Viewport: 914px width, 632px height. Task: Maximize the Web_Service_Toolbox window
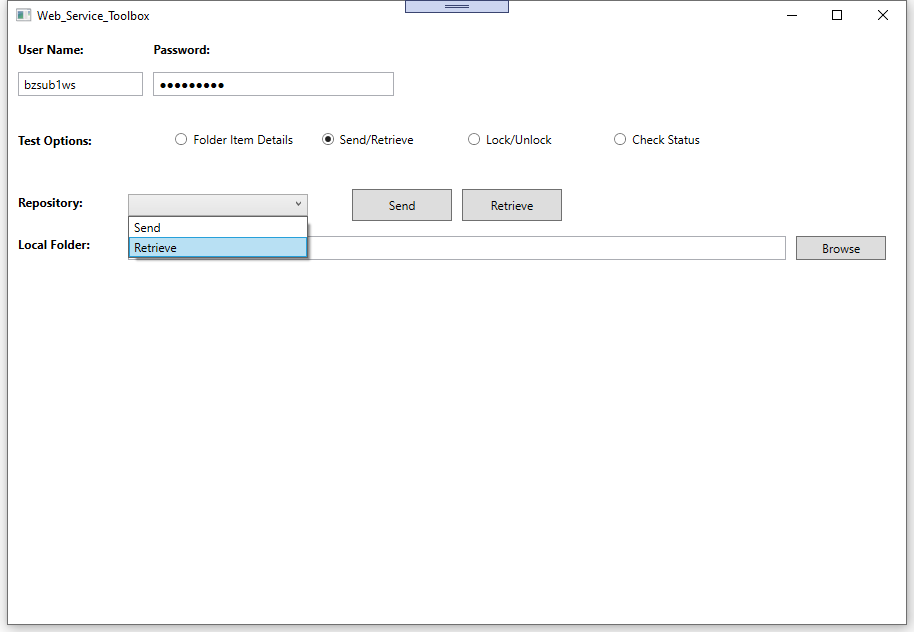coord(837,16)
